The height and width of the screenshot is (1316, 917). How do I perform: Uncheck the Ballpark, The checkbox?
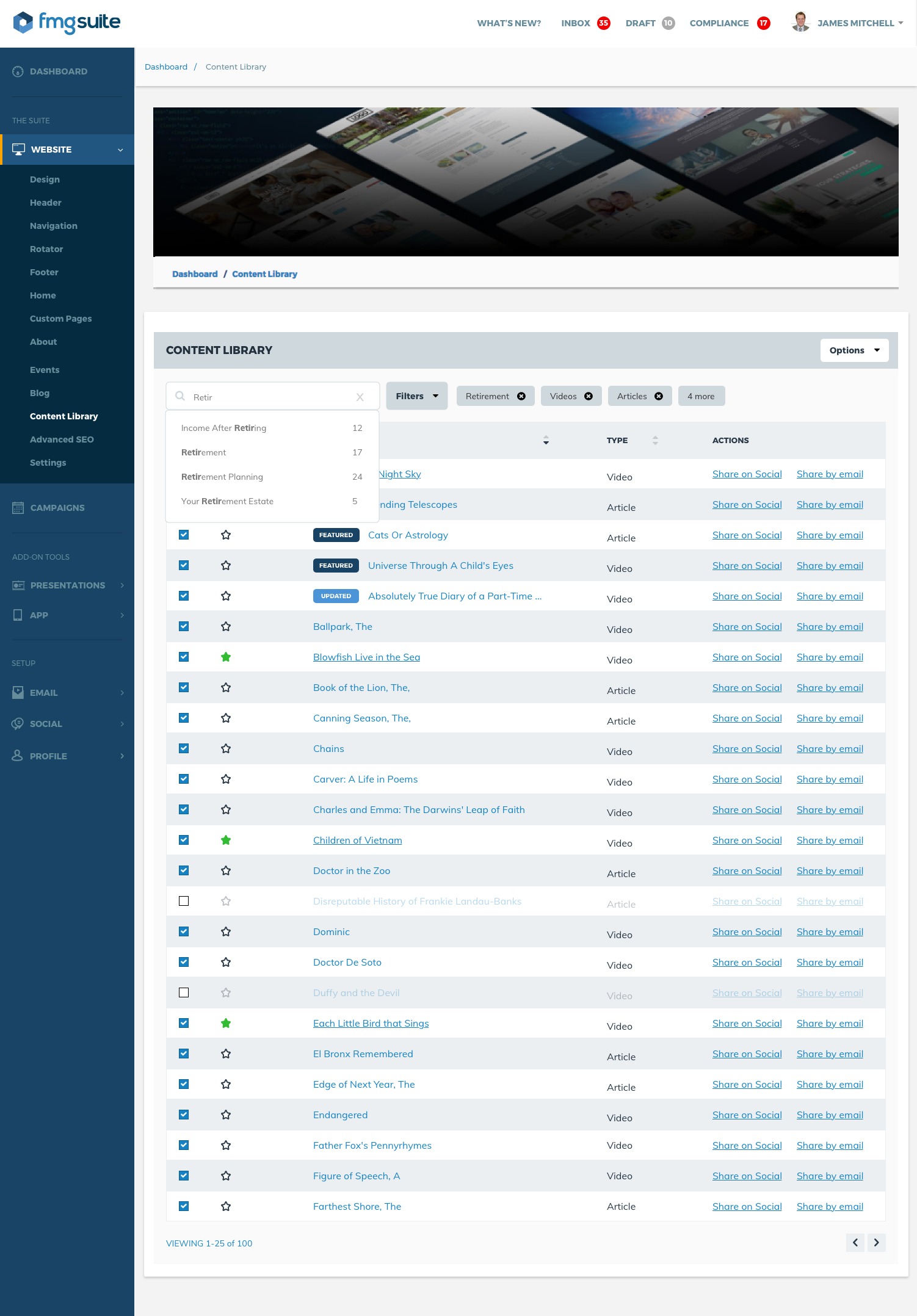point(184,626)
